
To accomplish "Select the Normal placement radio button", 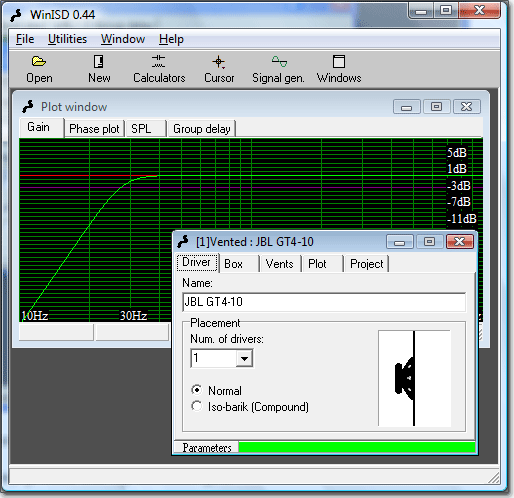I will pos(197,390).
